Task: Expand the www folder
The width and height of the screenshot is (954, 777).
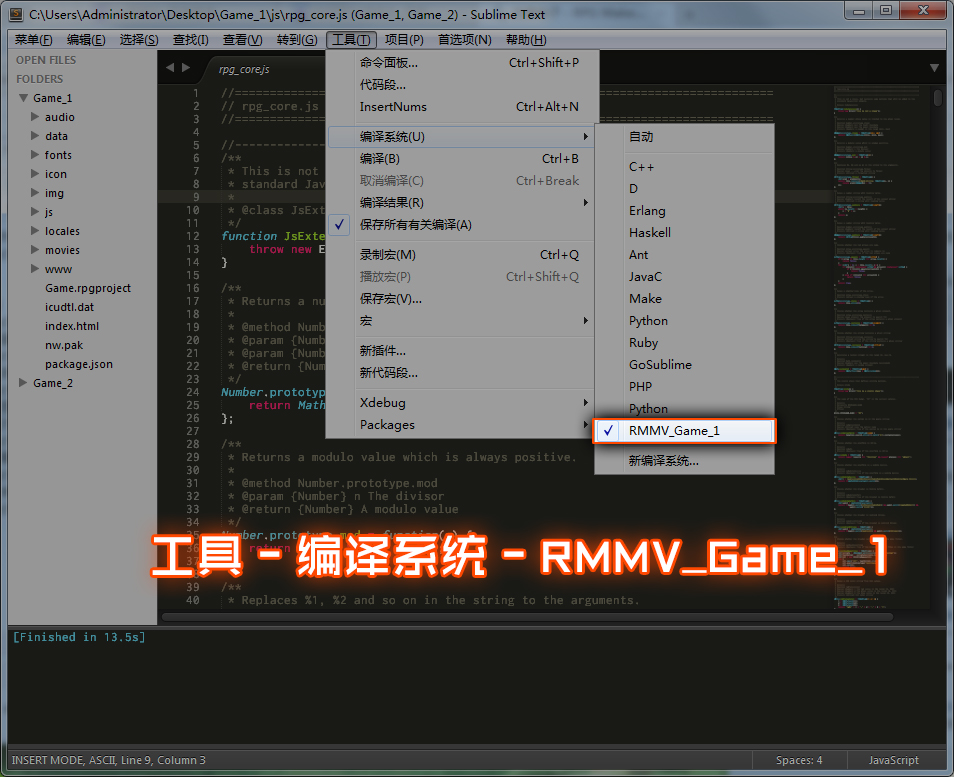Action: pyautogui.click(x=35, y=269)
